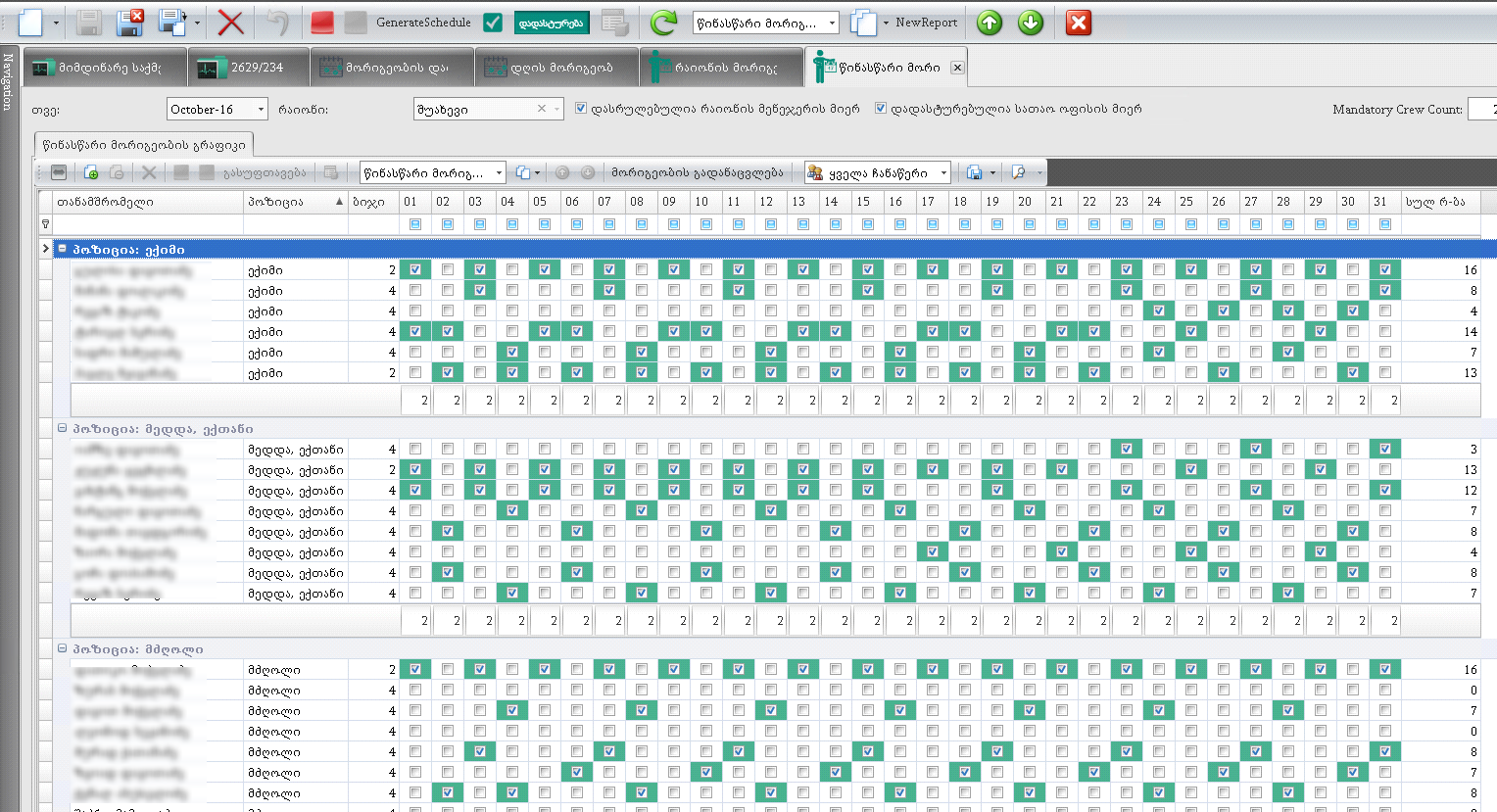Viewport: 1497px width, 812px height.
Task: Click the grid toolbar copy icon
Action: (523, 172)
